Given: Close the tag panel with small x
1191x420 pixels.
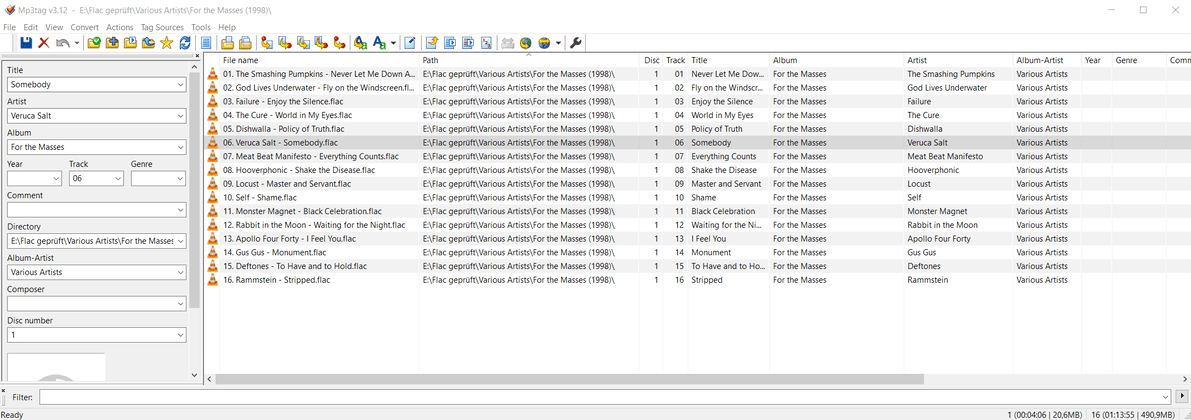Looking at the screenshot, I should [197, 55].
